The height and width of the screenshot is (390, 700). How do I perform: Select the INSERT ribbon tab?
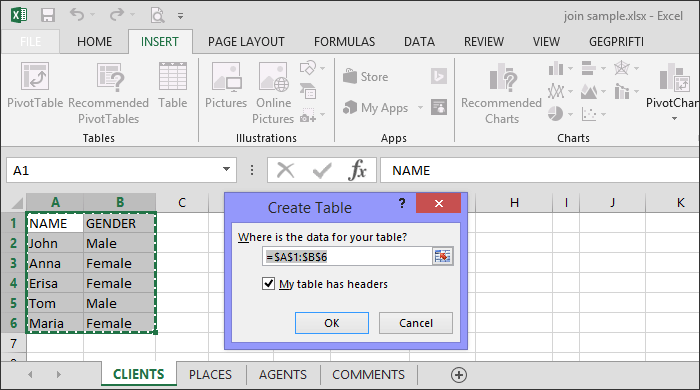pyautogui.click(x=160, y=42)
